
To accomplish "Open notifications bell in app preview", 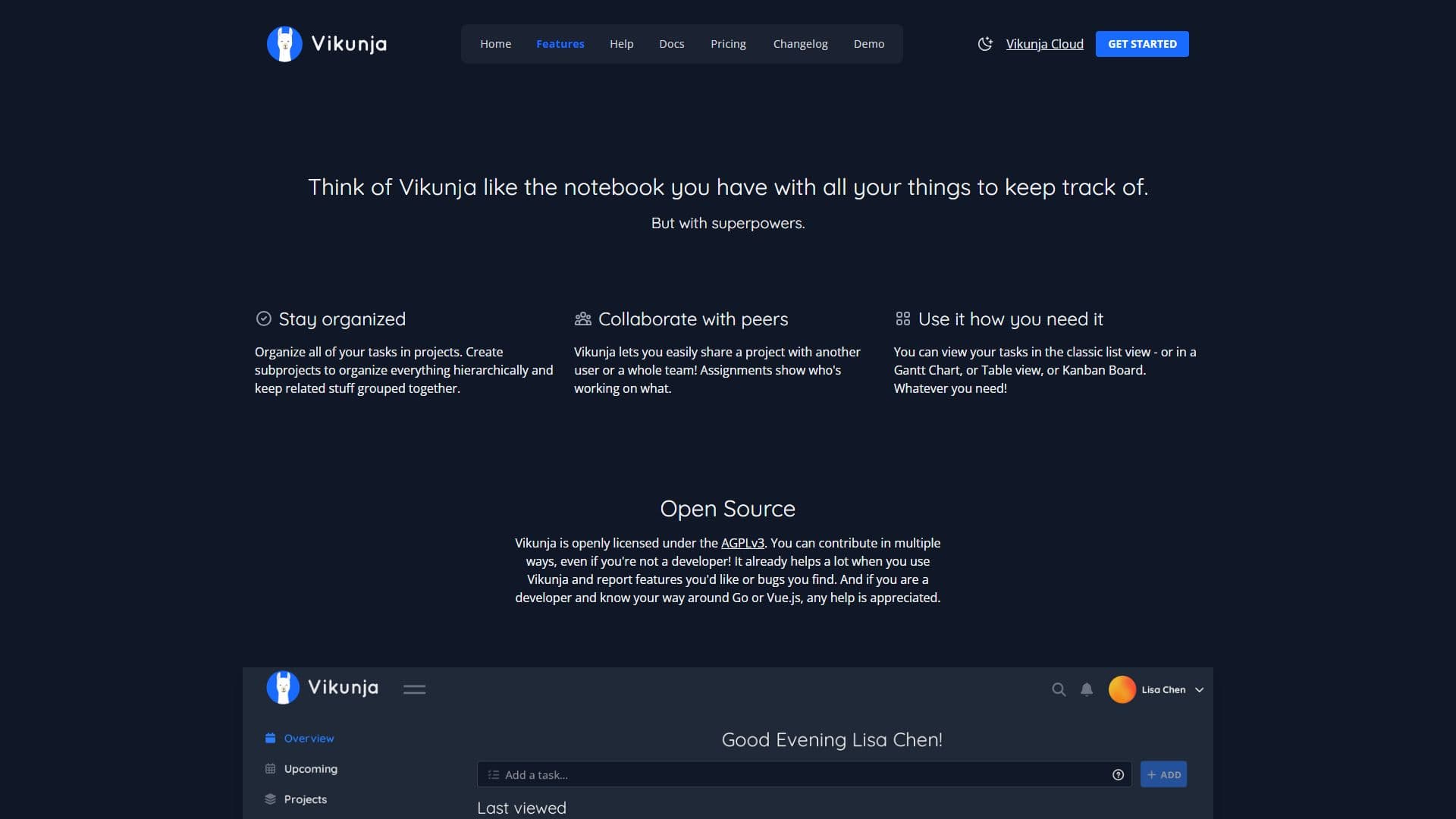I will (x=1087, y=689).
